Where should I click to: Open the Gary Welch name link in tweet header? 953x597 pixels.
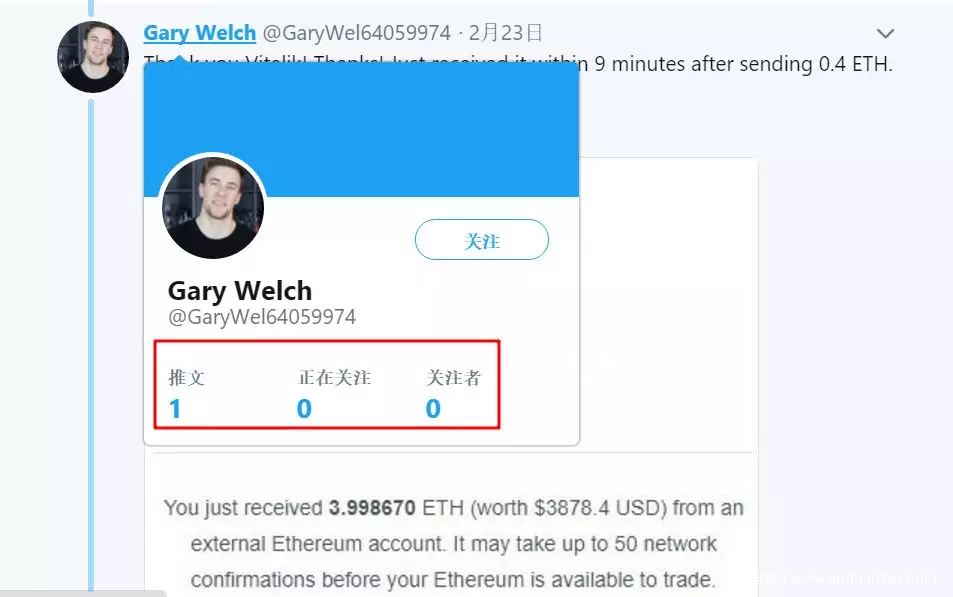point(199,33)
